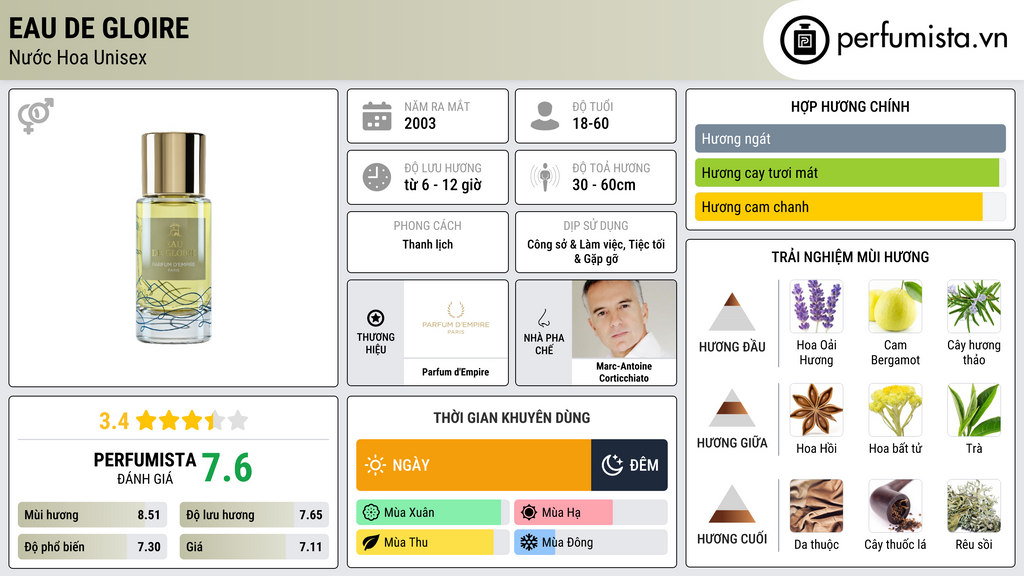Click the HỢP HƯƠNG CHÍNH heading
1024x576 pixels.
850,106
